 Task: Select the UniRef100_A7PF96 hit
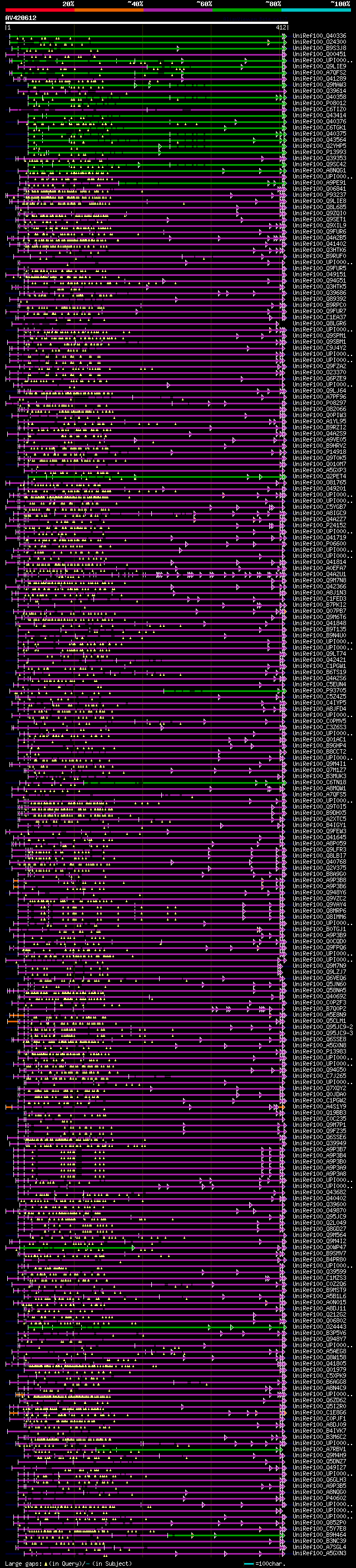[x=319, y=397]
